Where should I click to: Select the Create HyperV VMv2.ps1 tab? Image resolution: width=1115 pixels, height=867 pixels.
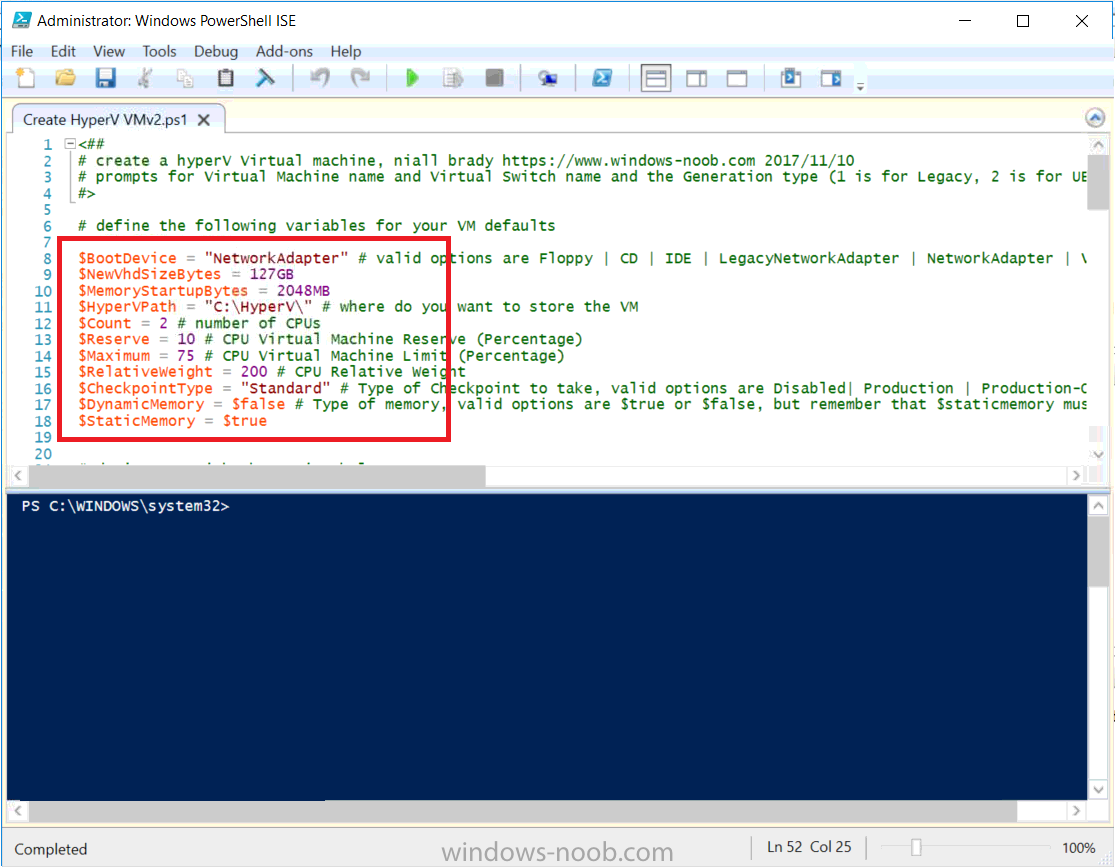(x=105, y=119)
